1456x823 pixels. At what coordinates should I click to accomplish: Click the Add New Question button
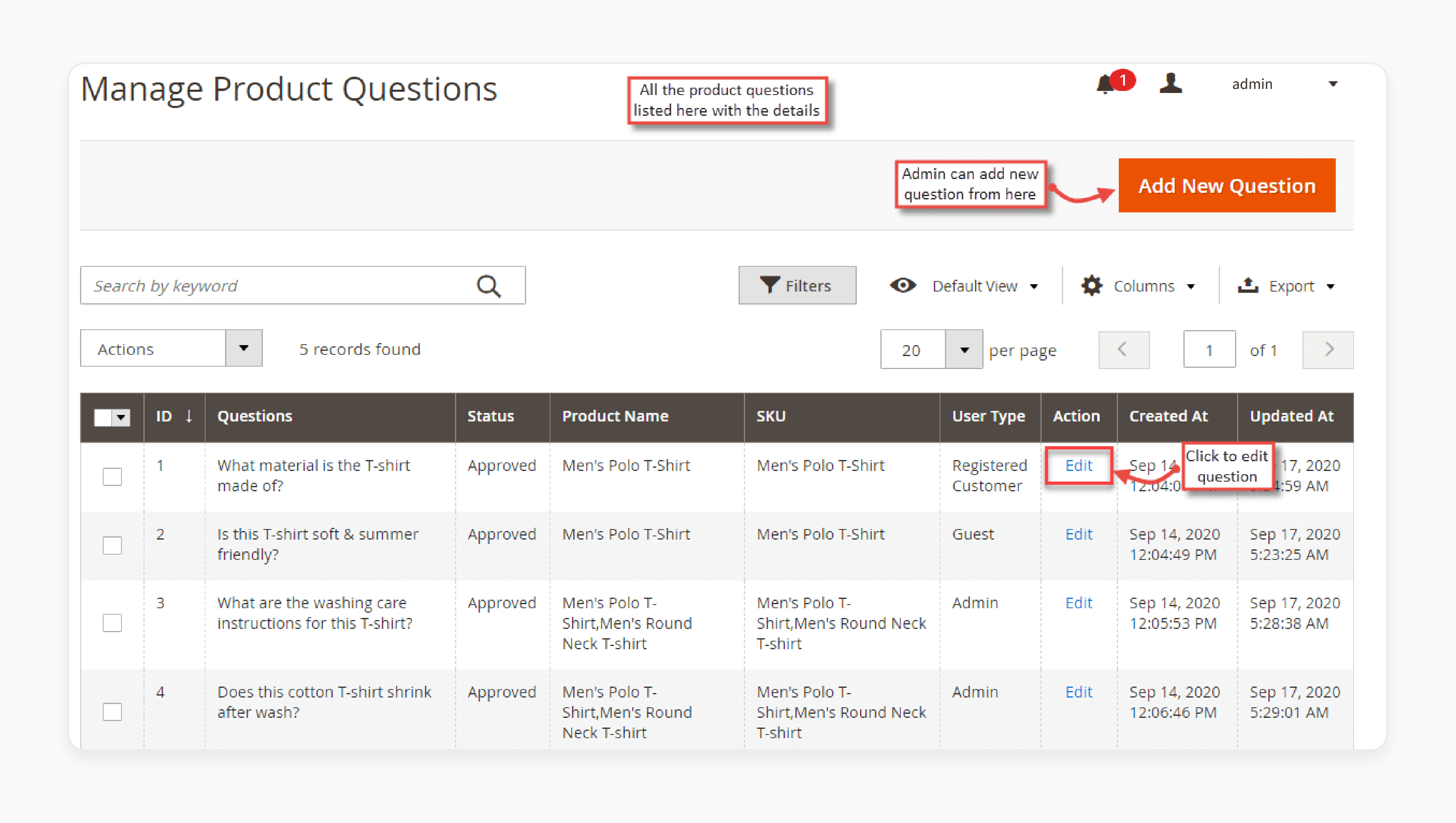coord(1226,186)
